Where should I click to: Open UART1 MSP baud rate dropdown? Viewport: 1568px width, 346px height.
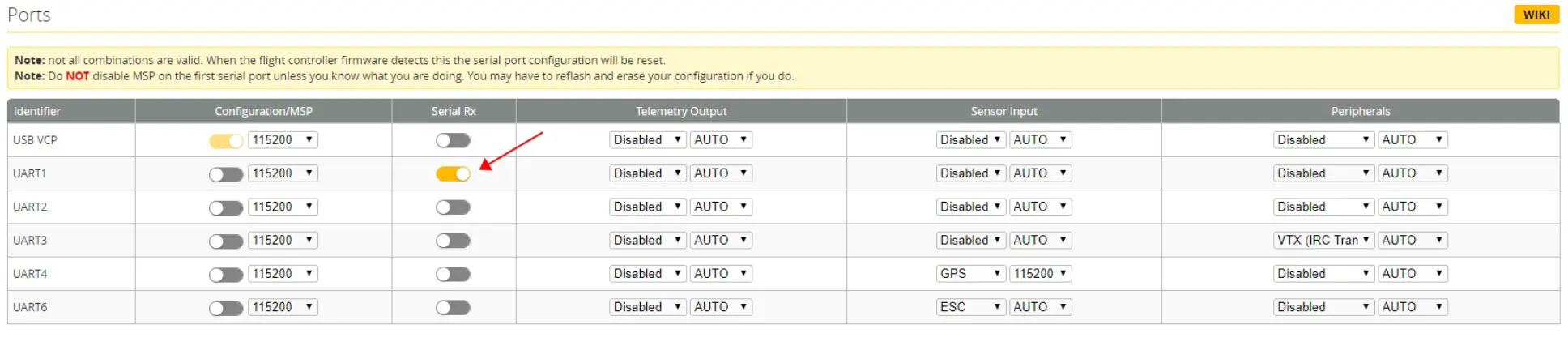(283, 173)
